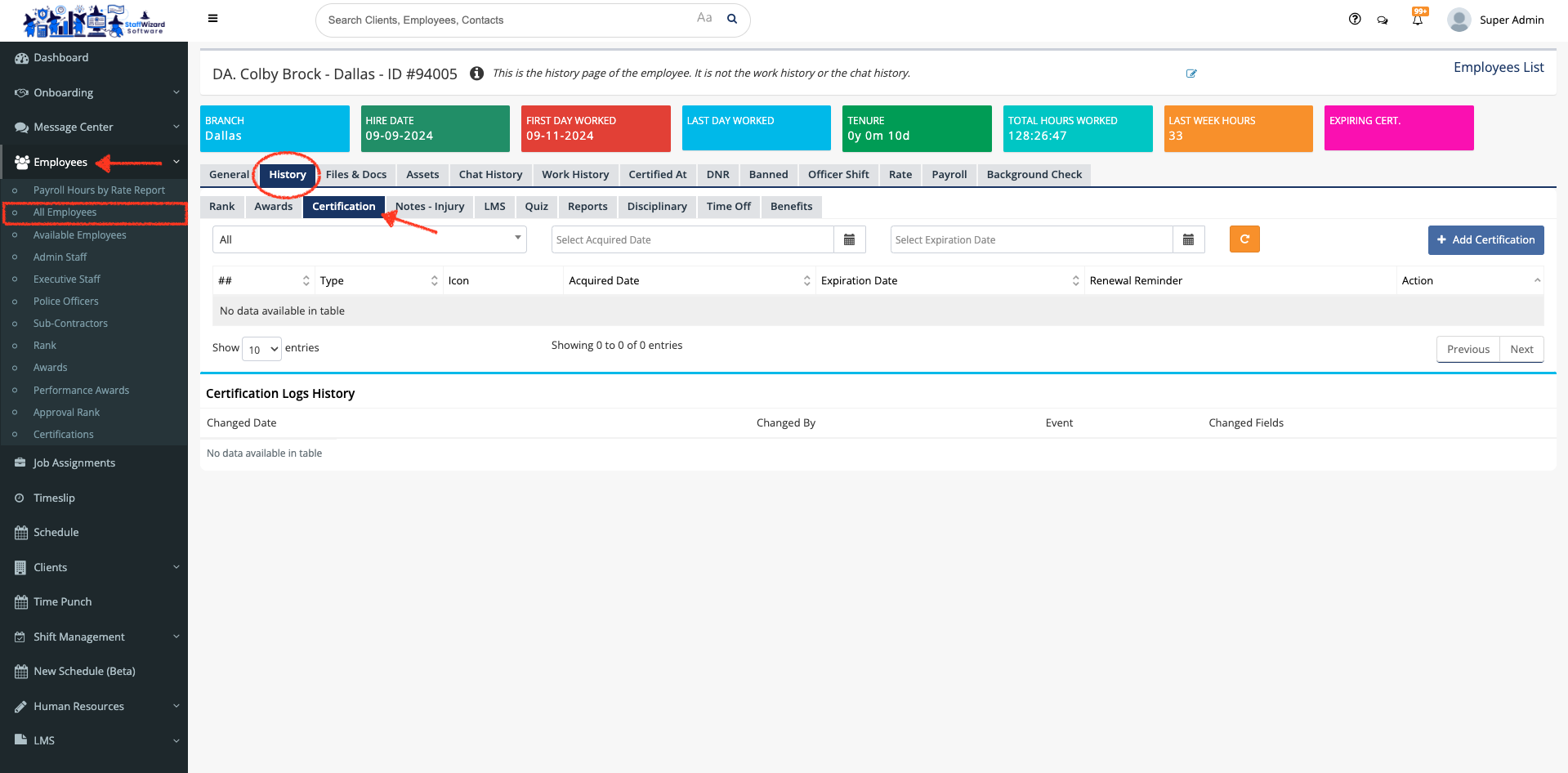Click the search magnifier icon

pyautogui.click(x=732, y=19)
